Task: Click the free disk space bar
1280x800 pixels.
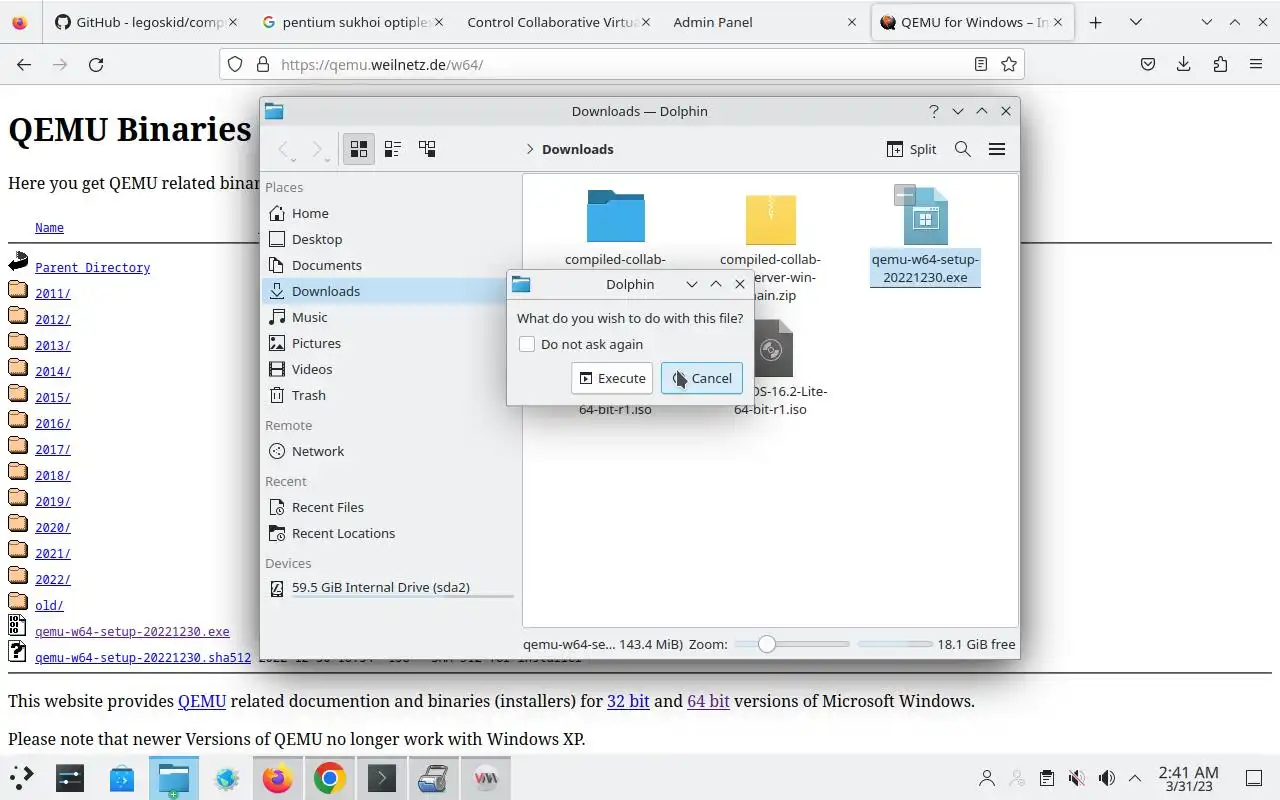Action: (893, 644)
